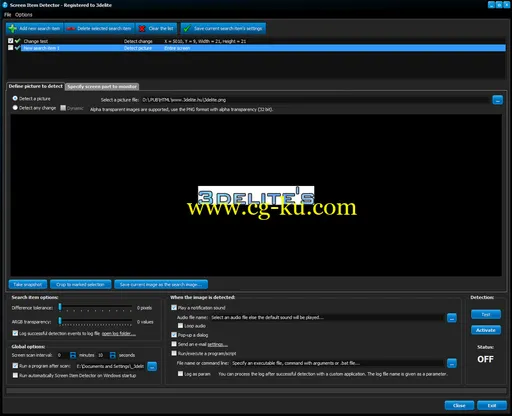Select the Change test row

pos(256,41)
